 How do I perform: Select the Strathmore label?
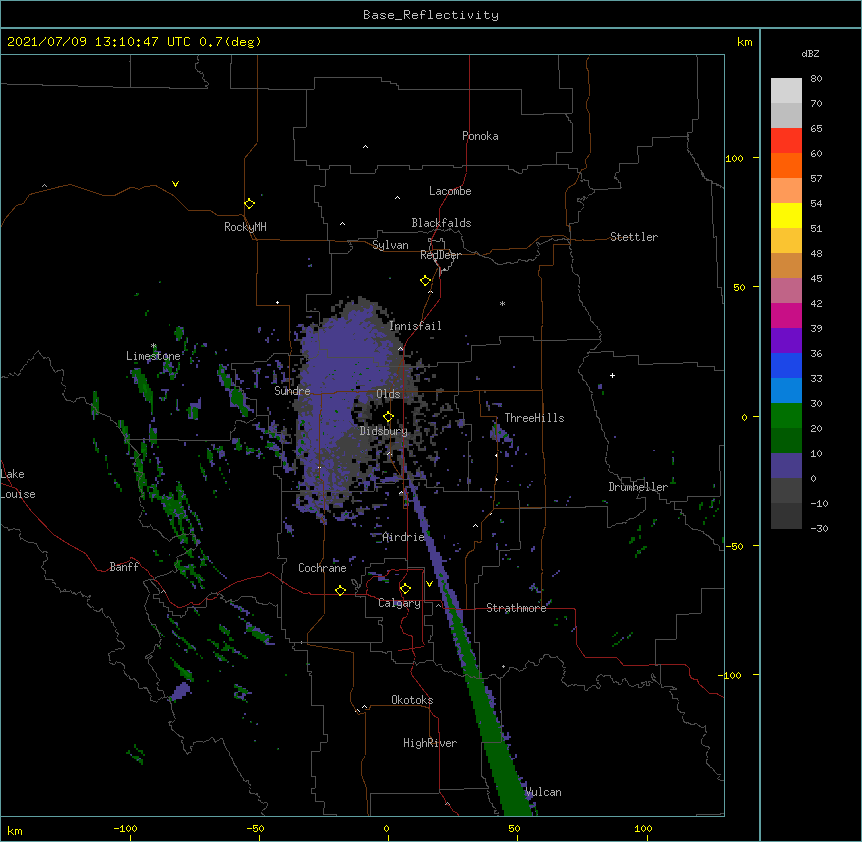pyautogui.click(x=516, y=608)
